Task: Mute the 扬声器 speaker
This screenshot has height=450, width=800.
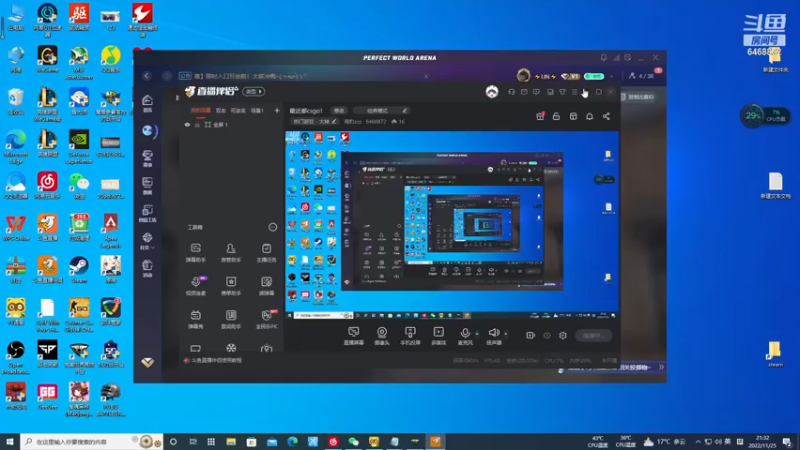Action: tap(493, 336)
